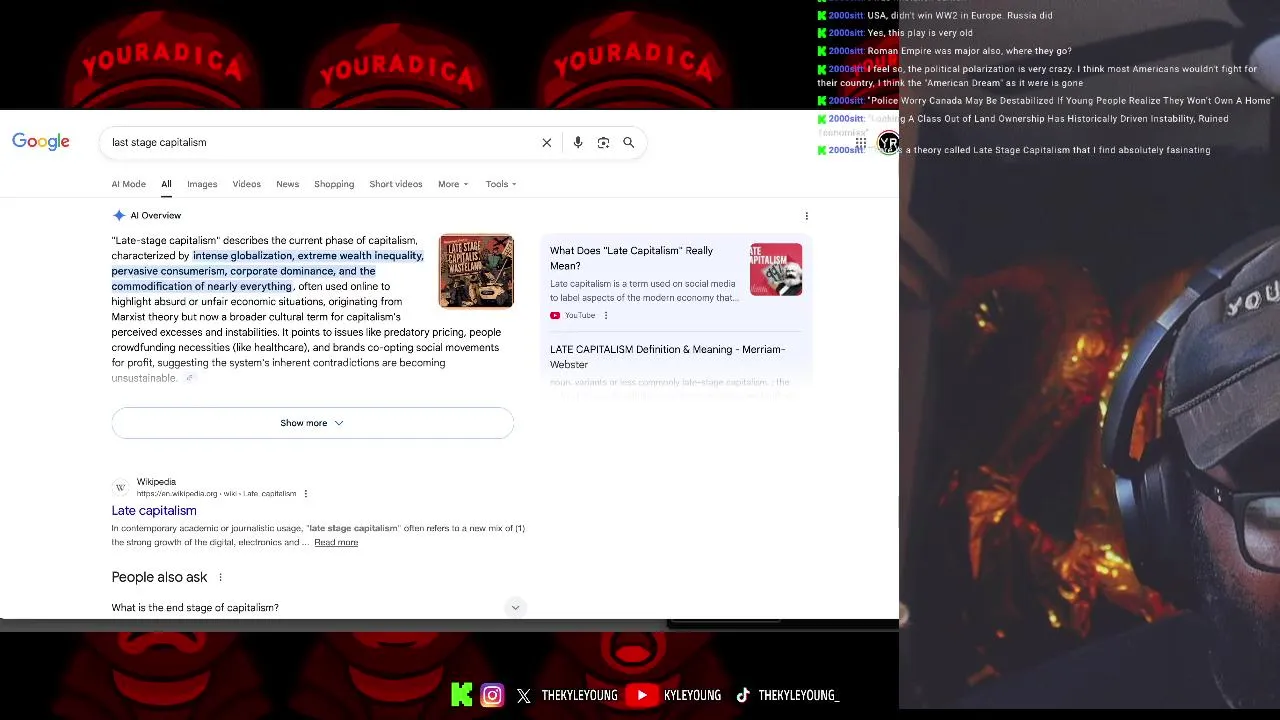Open People also ask options menu
The height and width of the screenshot is (720, 1280).
coord(221,578)
